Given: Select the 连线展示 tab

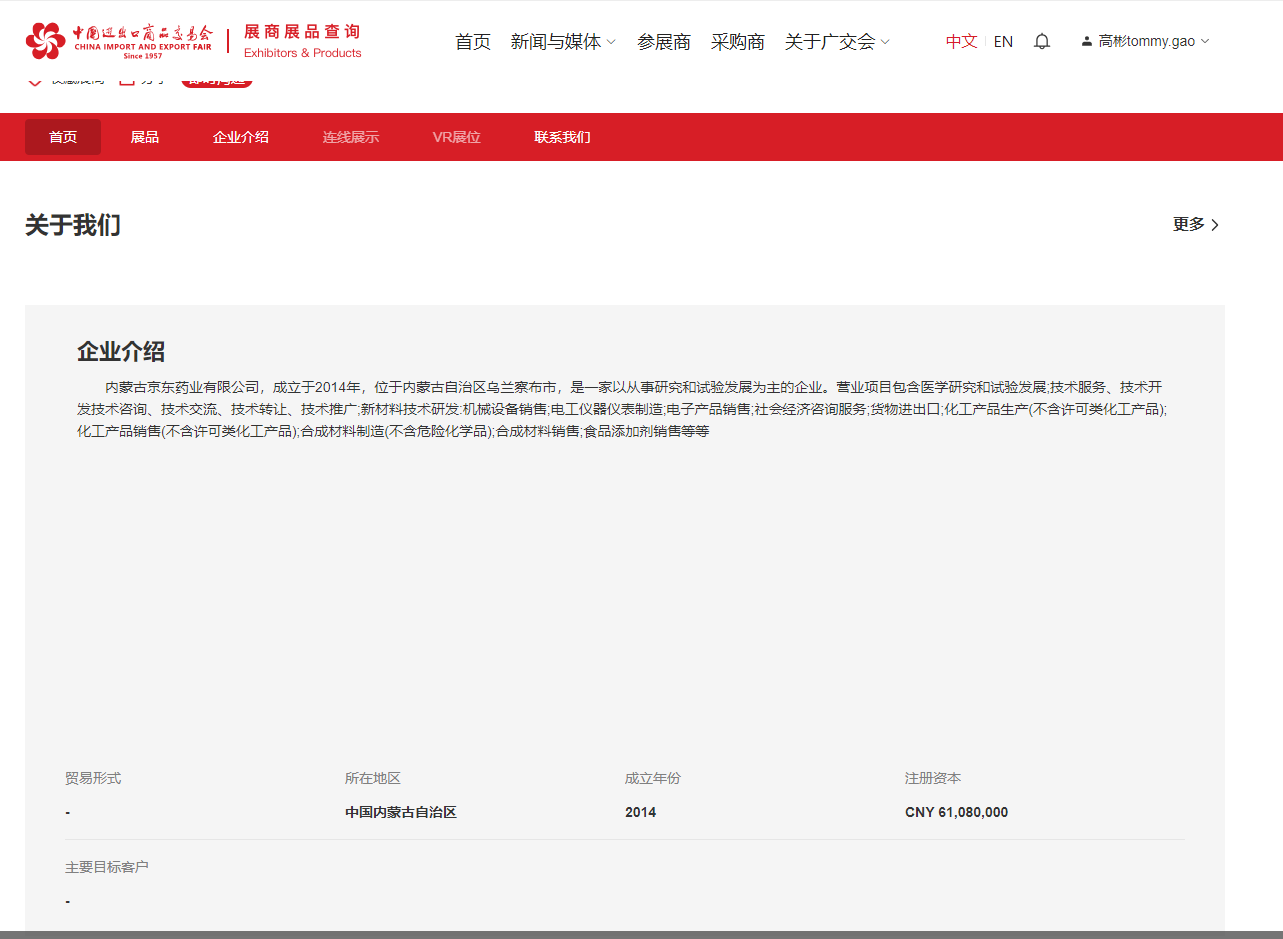Looking at the screenshot, I should (x=351, y=137).
